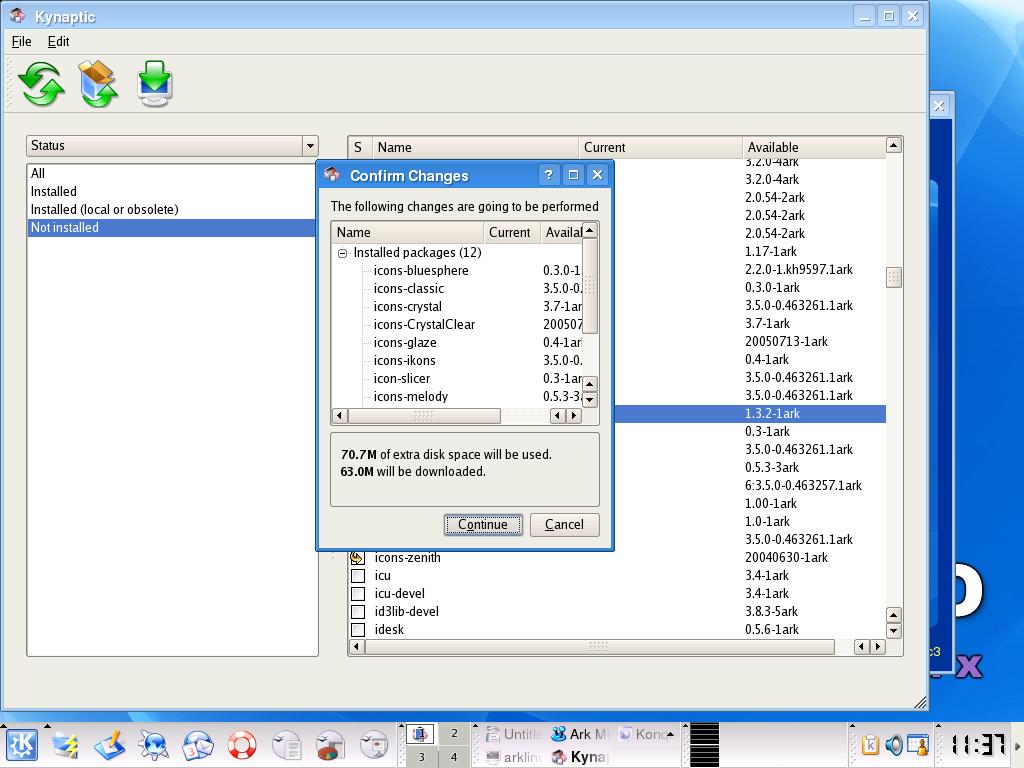This screenshot has width=1024, height=768.
Task: Click the Mark all upgrades box icon
Action: pos(98,84)
